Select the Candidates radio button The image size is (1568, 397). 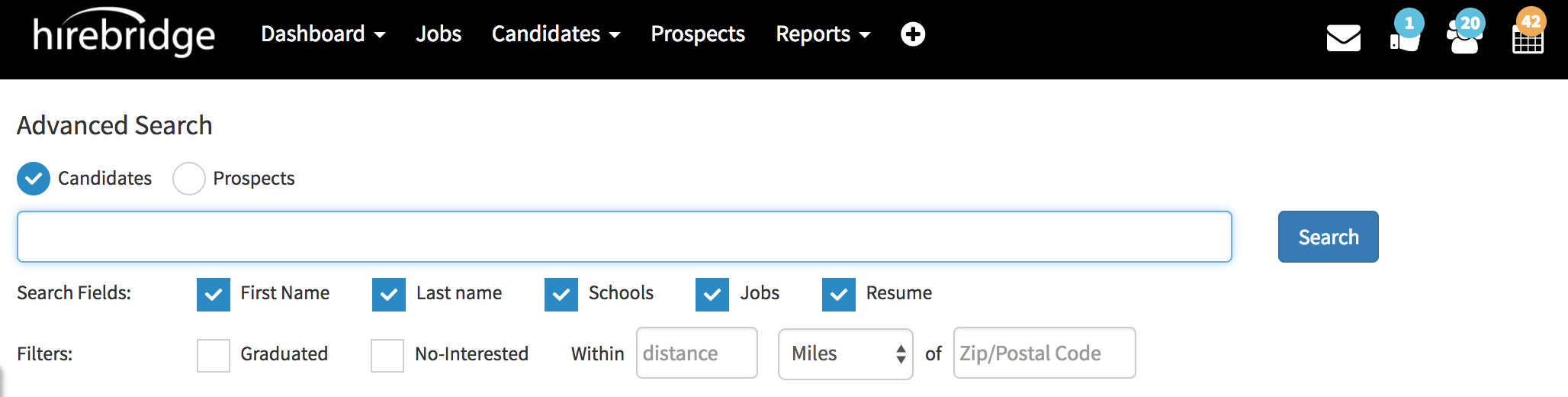[34, 179]
